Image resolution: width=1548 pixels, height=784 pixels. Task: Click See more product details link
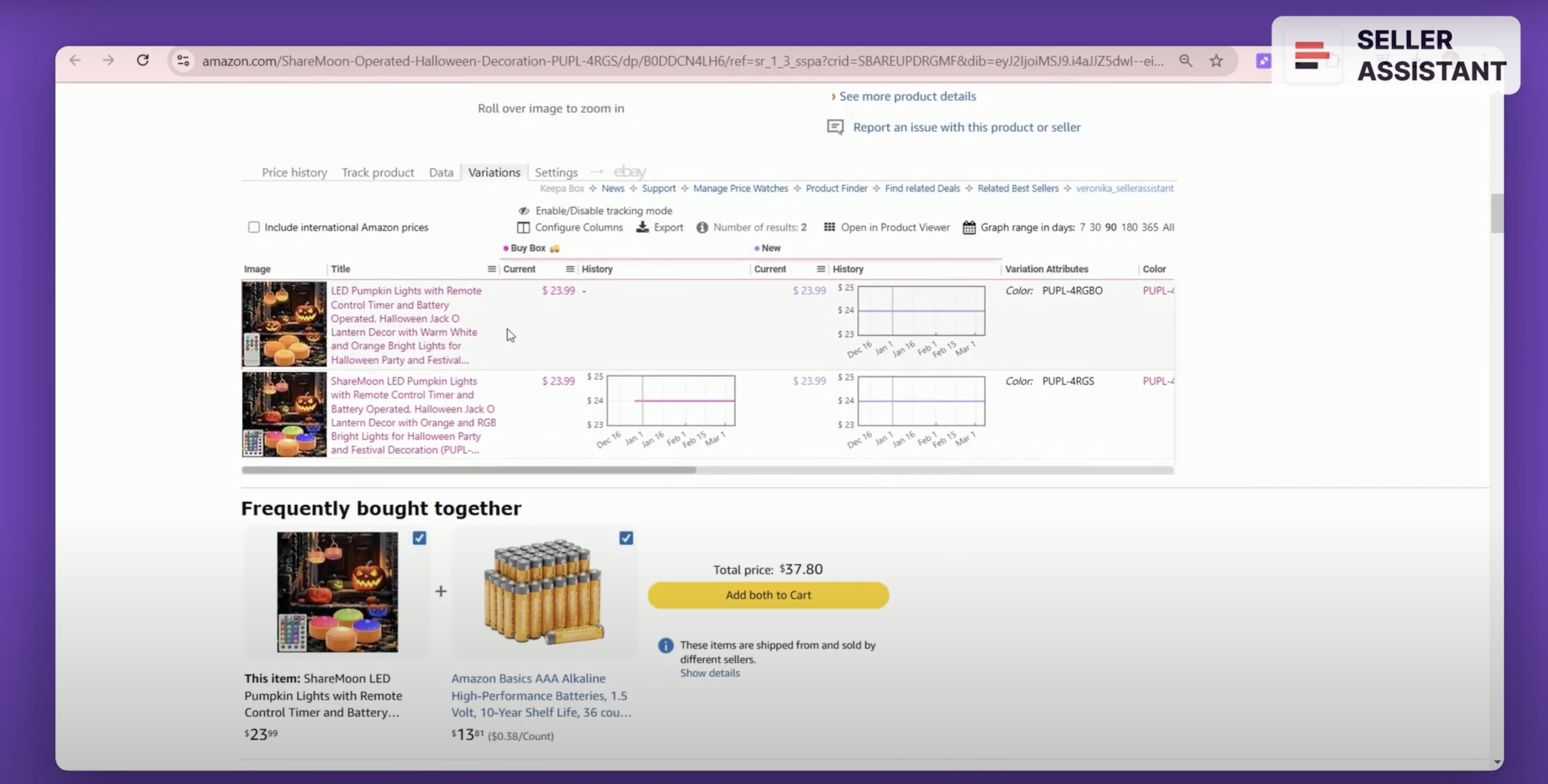coord(907,96)
